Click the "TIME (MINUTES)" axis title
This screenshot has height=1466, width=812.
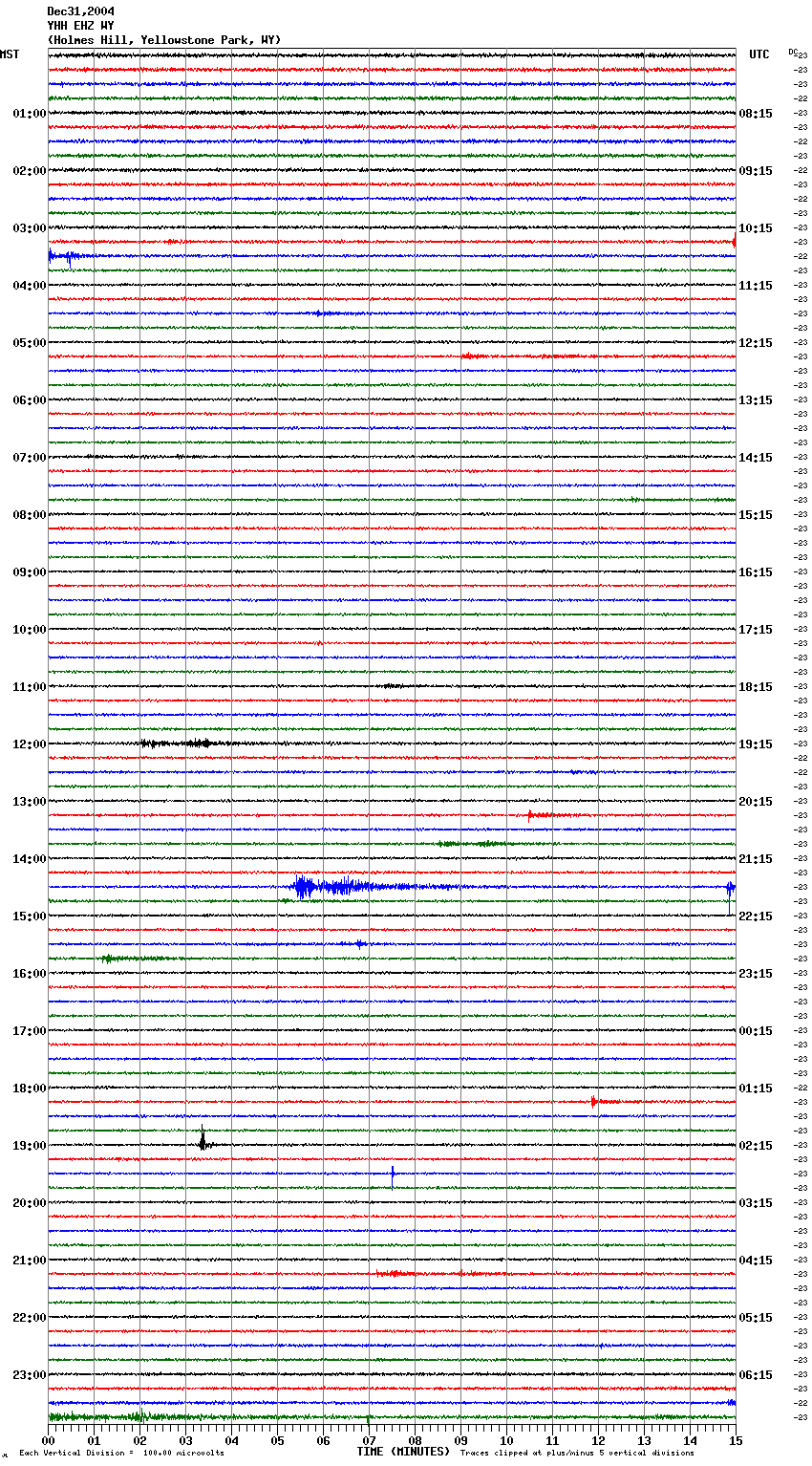click(403, 1452)
